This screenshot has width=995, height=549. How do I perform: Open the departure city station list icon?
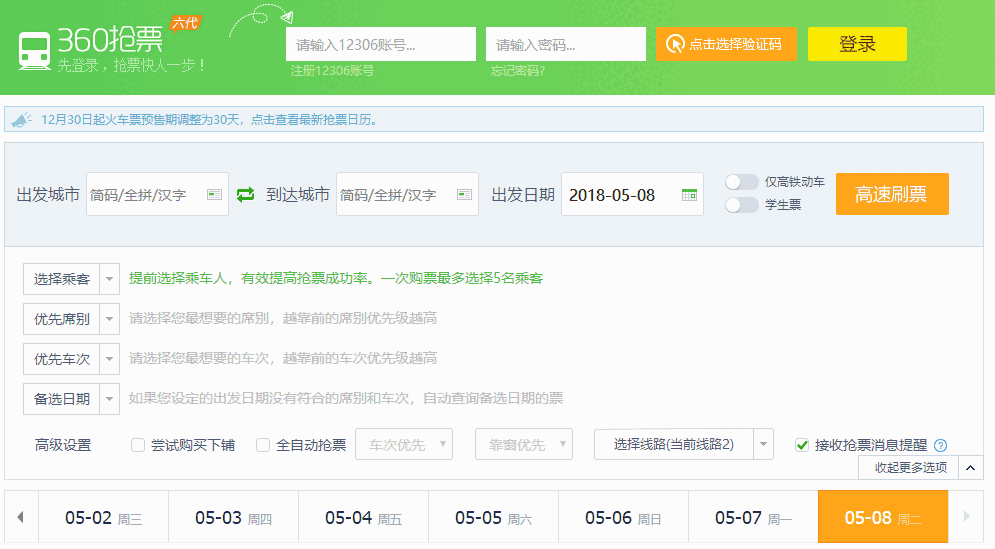point(214,195)
